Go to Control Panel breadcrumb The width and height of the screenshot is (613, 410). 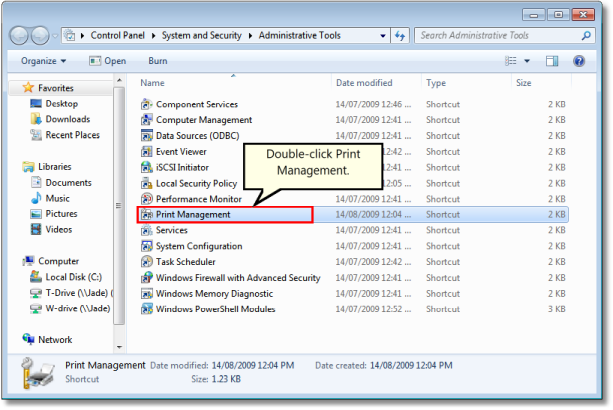118,36
